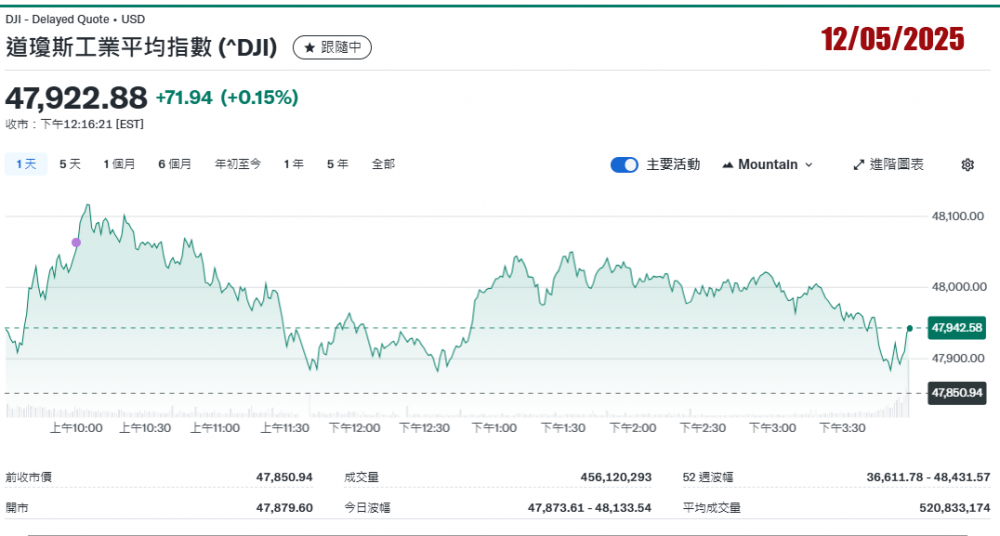Show the 6個月 chart range
The width and height of the screenshot is (1000, 536).
(174, 164)
